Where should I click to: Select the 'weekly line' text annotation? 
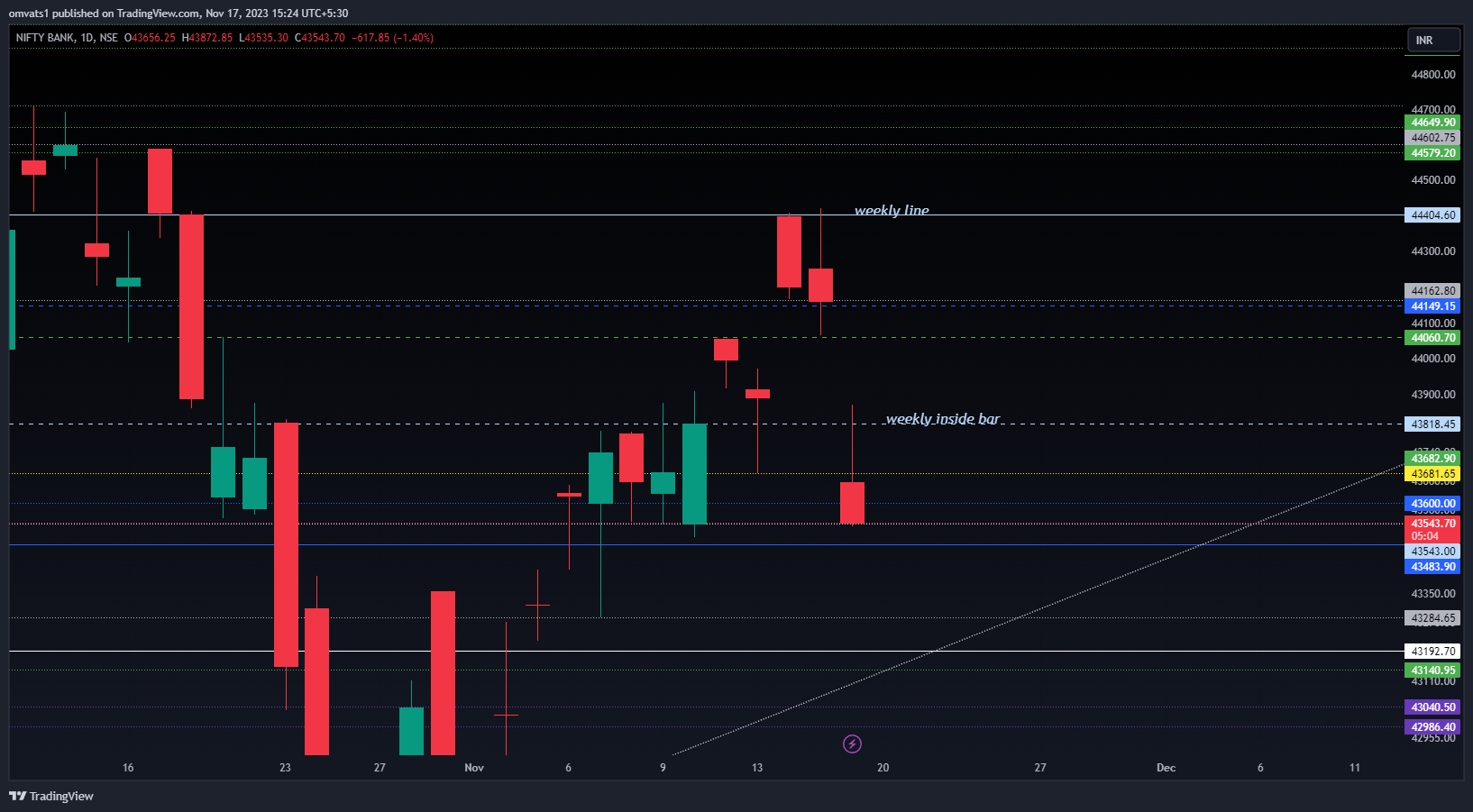tap(892, 210)
